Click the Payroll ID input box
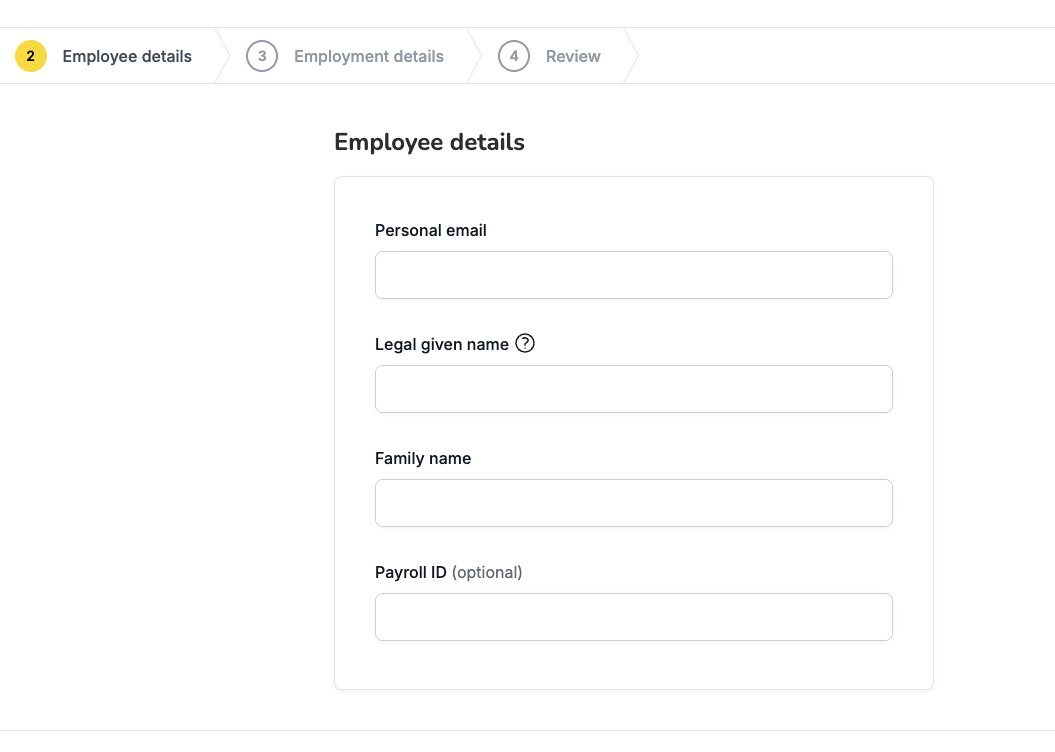 pos(634,617)
